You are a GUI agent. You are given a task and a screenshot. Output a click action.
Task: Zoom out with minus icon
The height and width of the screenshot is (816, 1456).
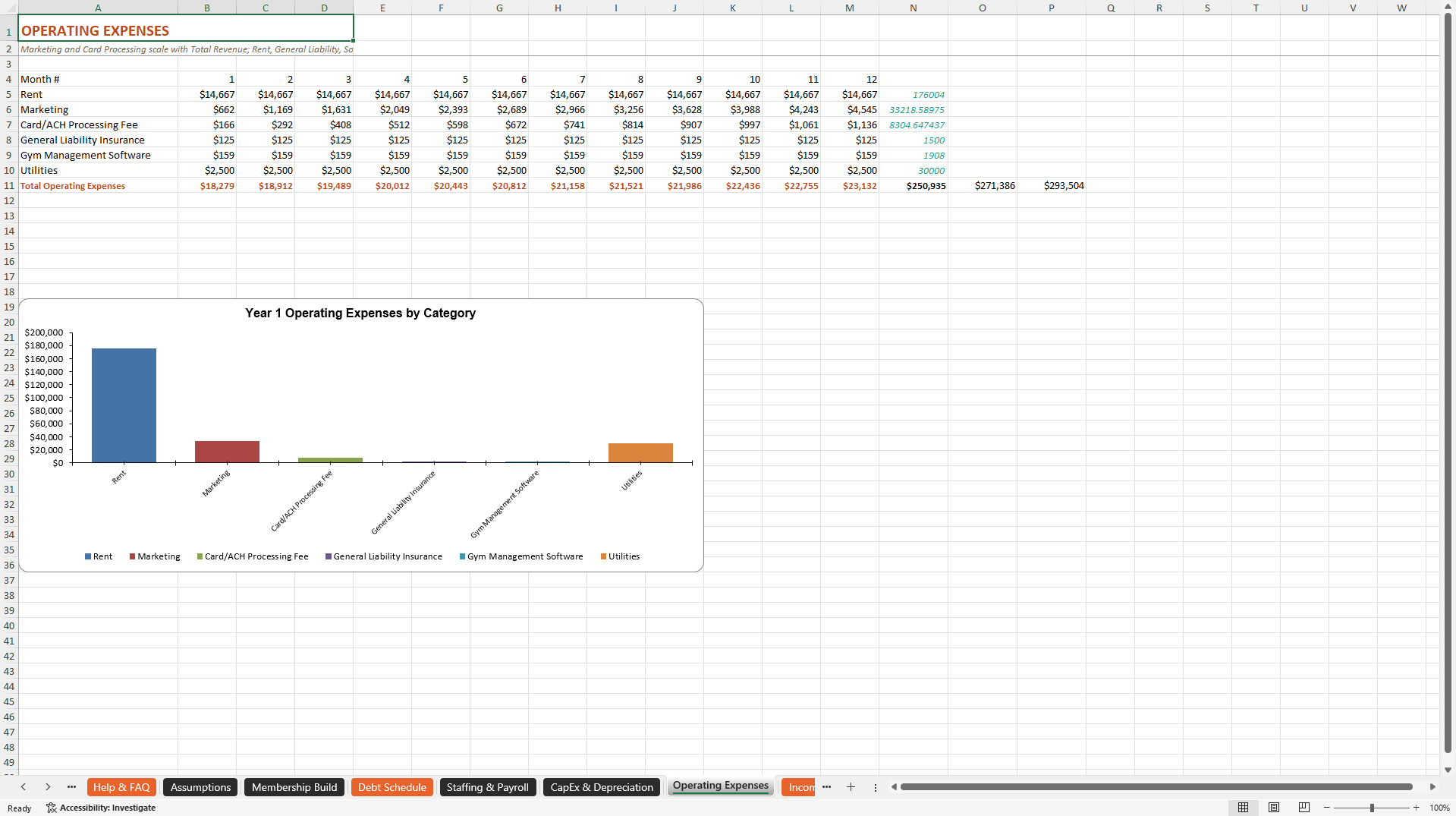pos(1326,808)
